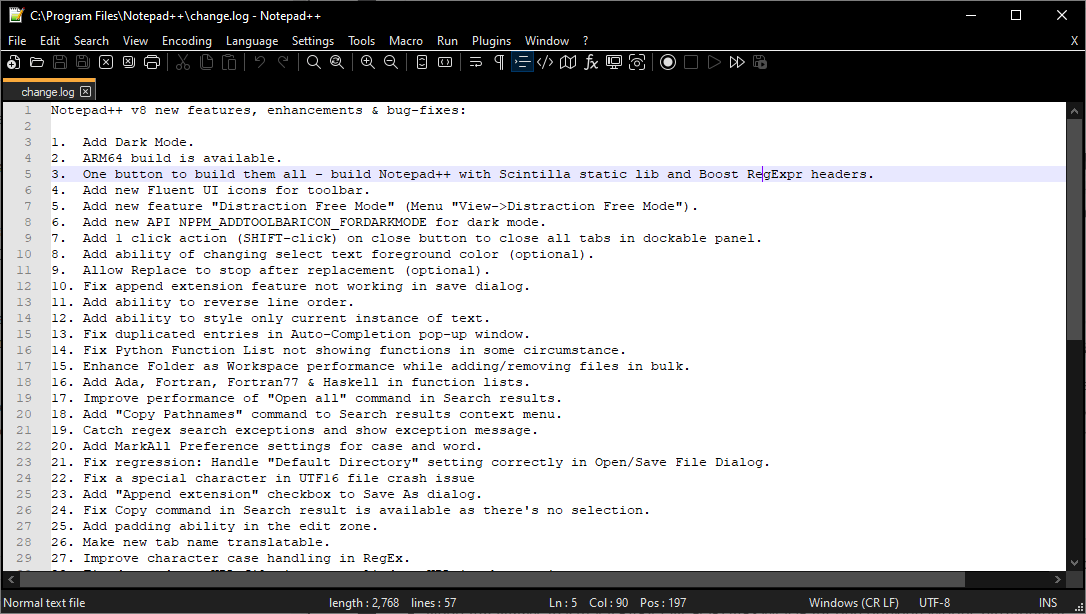Open the Edit menu
Screen dimensions: 1086x614
point(50,41)
